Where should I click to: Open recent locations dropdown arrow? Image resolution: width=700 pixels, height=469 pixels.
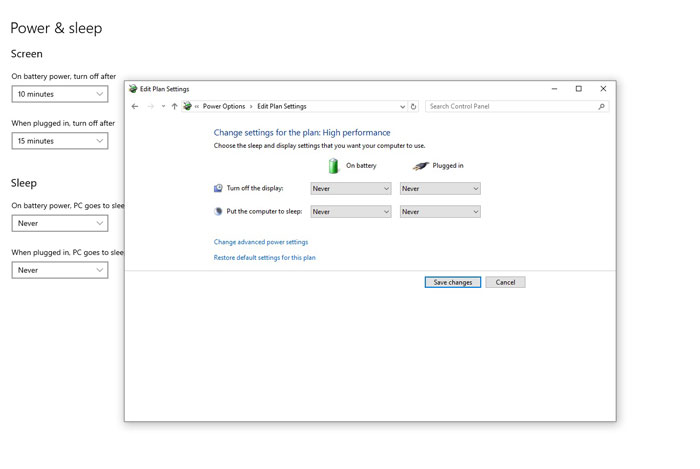click(163, 106)
